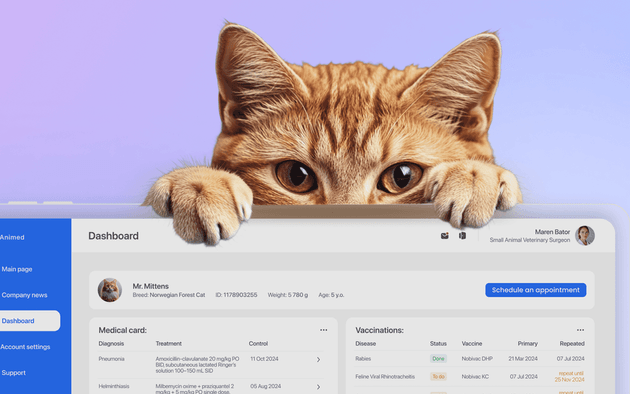
Task: Open Support in sidebar
Action: pyautogui.click(x=13, y=373)
